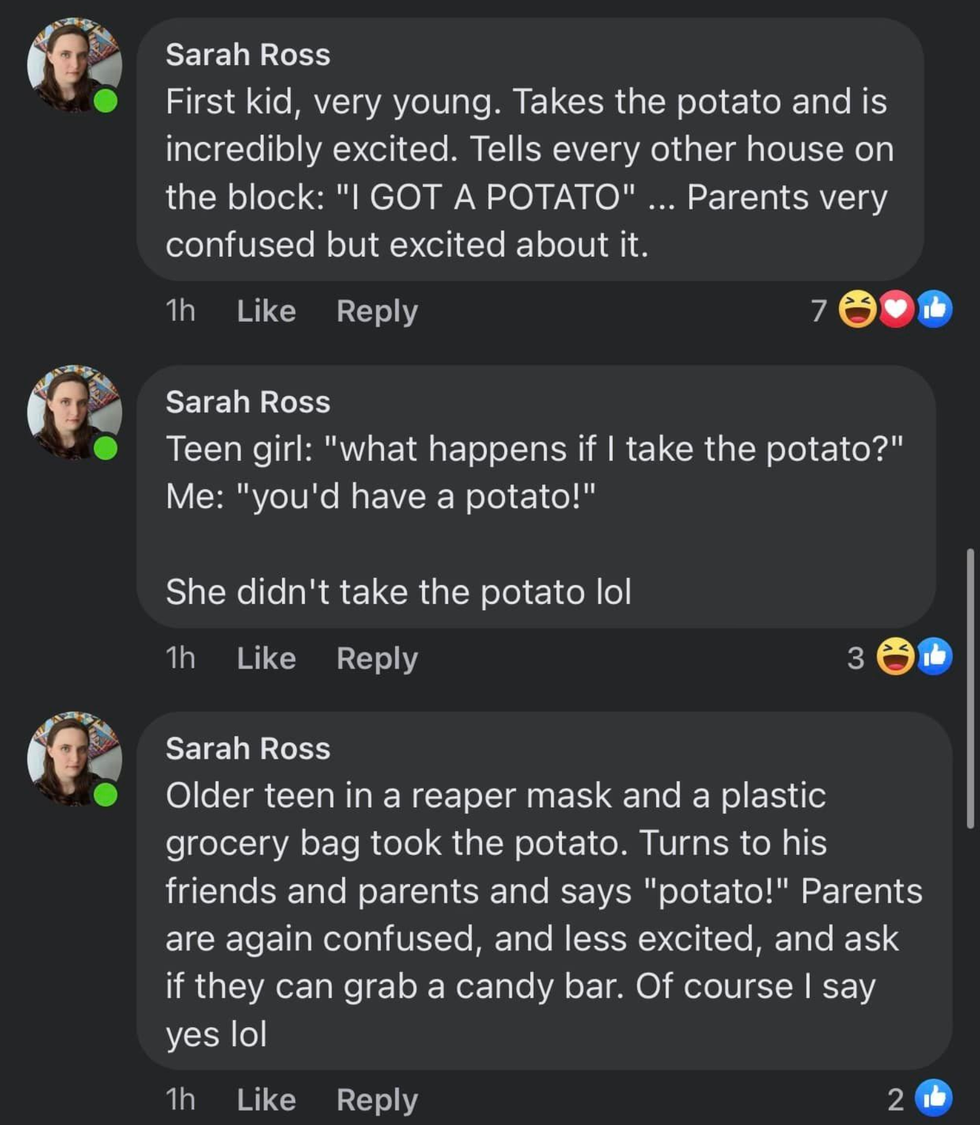Like the reaper mask teen comment
The width and height of the screenshot is (980, 1125).
pos(266,1100)
